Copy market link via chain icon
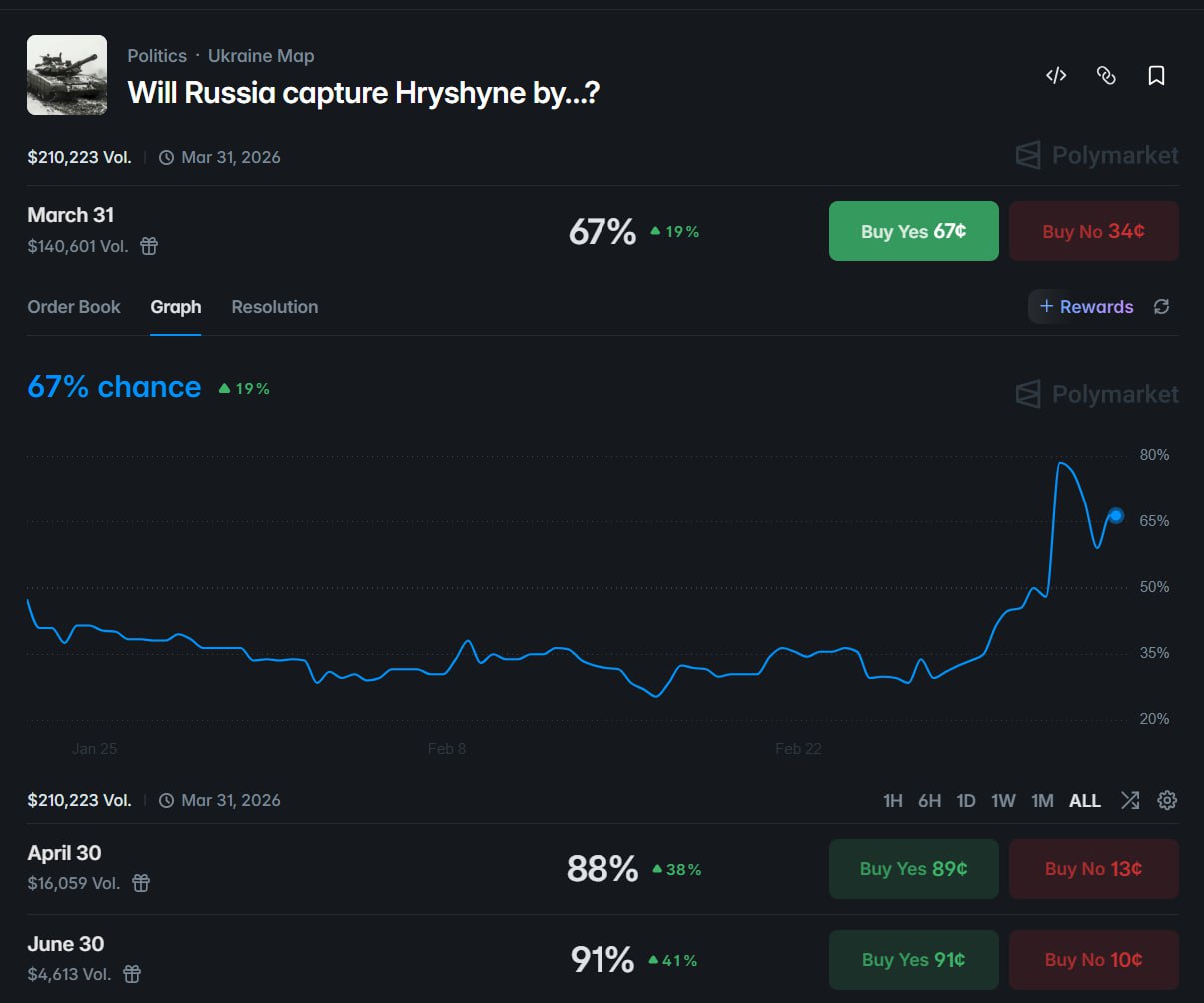This screenshot has height=1003, width=1204. 1106,75
